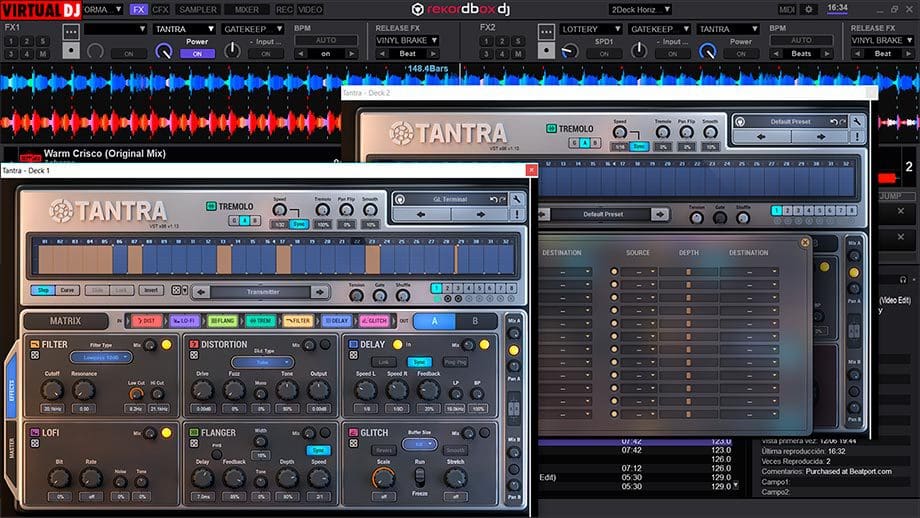Switch to the CFX tab
The height and width of the screenshot is (518, 920).
click(160, 9)
